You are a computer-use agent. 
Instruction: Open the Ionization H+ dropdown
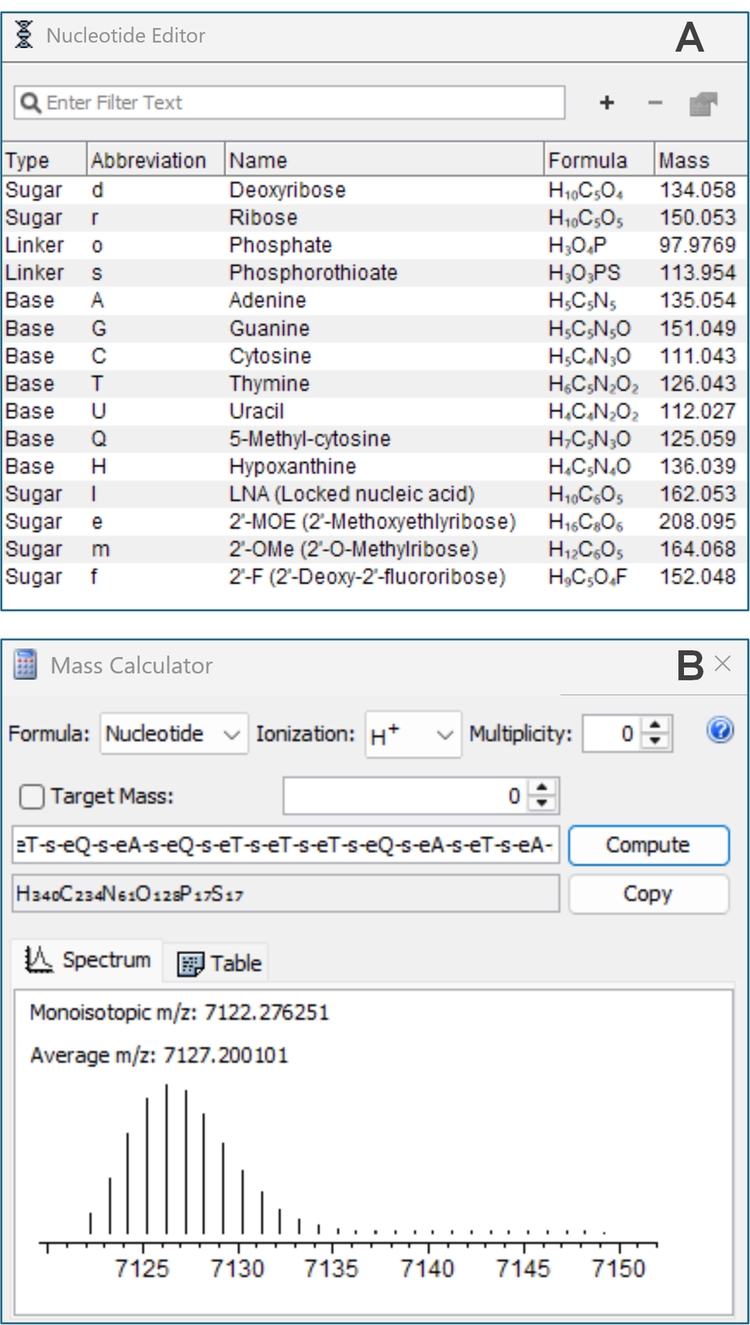413,734
